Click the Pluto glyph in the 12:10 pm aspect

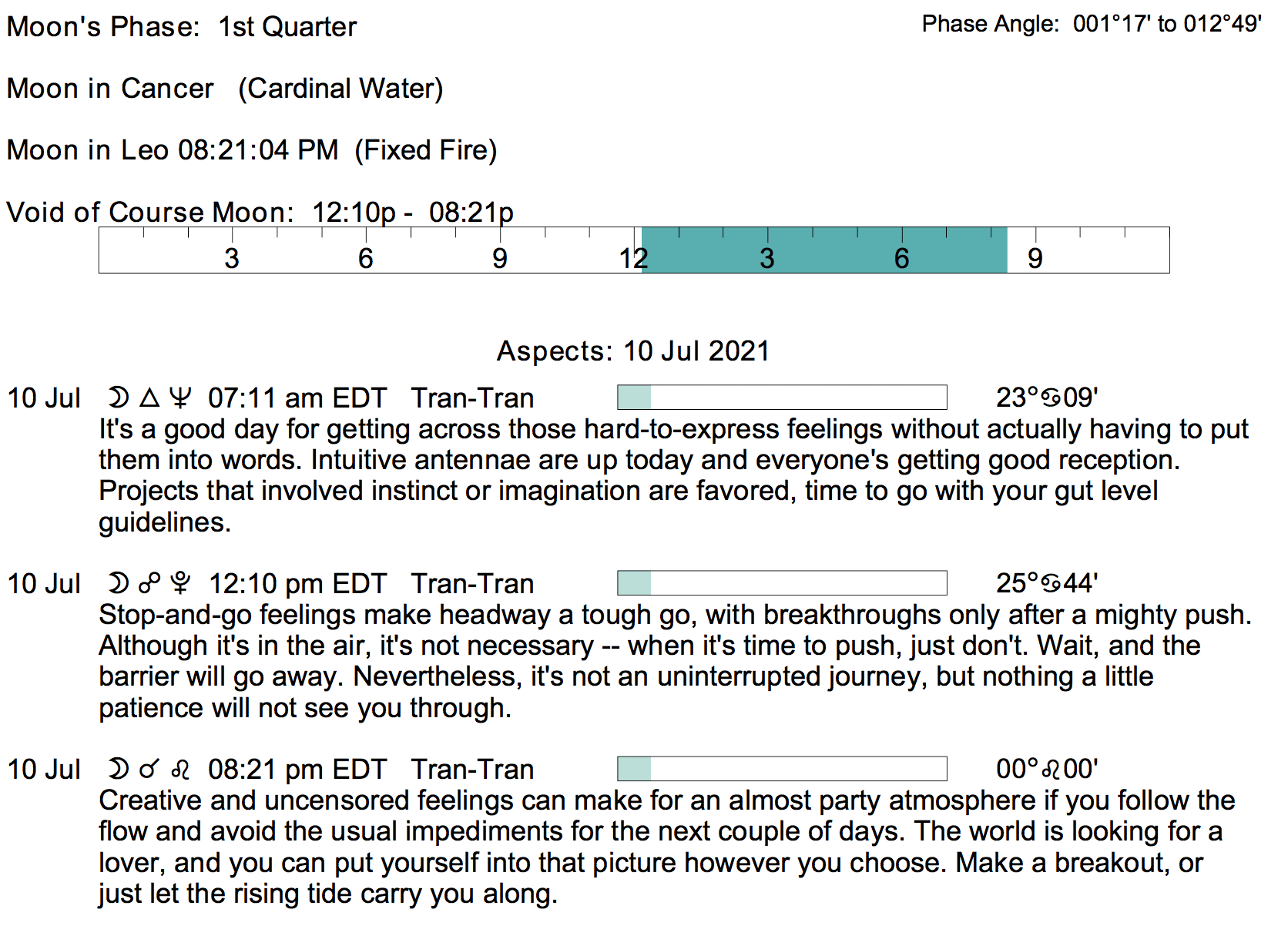click(180, 583)
